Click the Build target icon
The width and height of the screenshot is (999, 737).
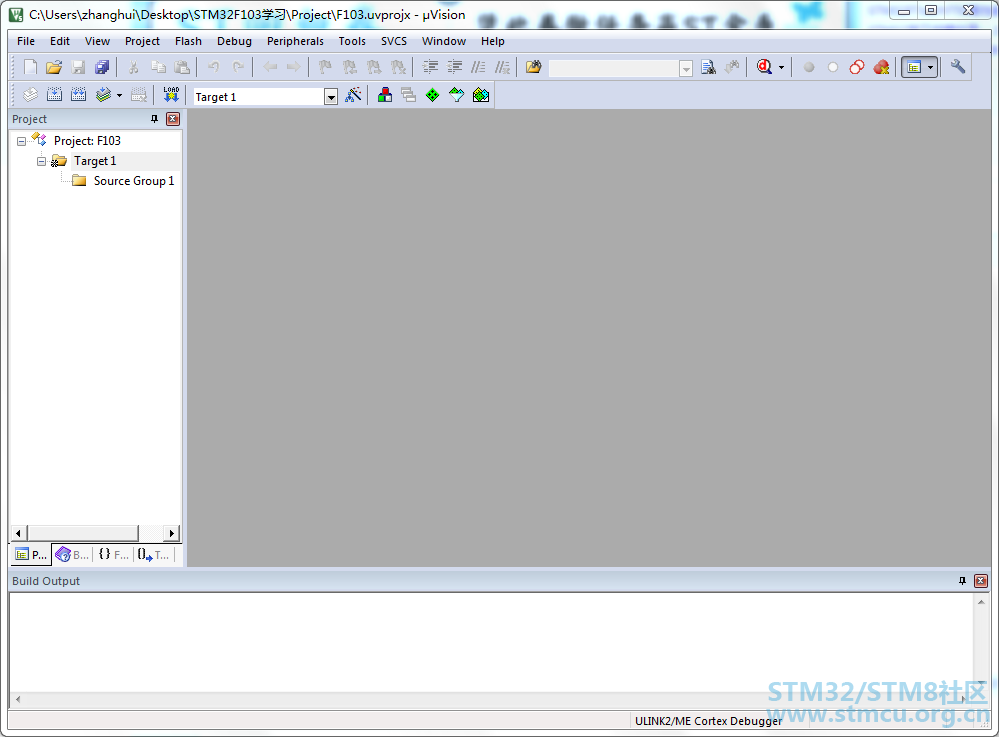(x=55, y=95)
